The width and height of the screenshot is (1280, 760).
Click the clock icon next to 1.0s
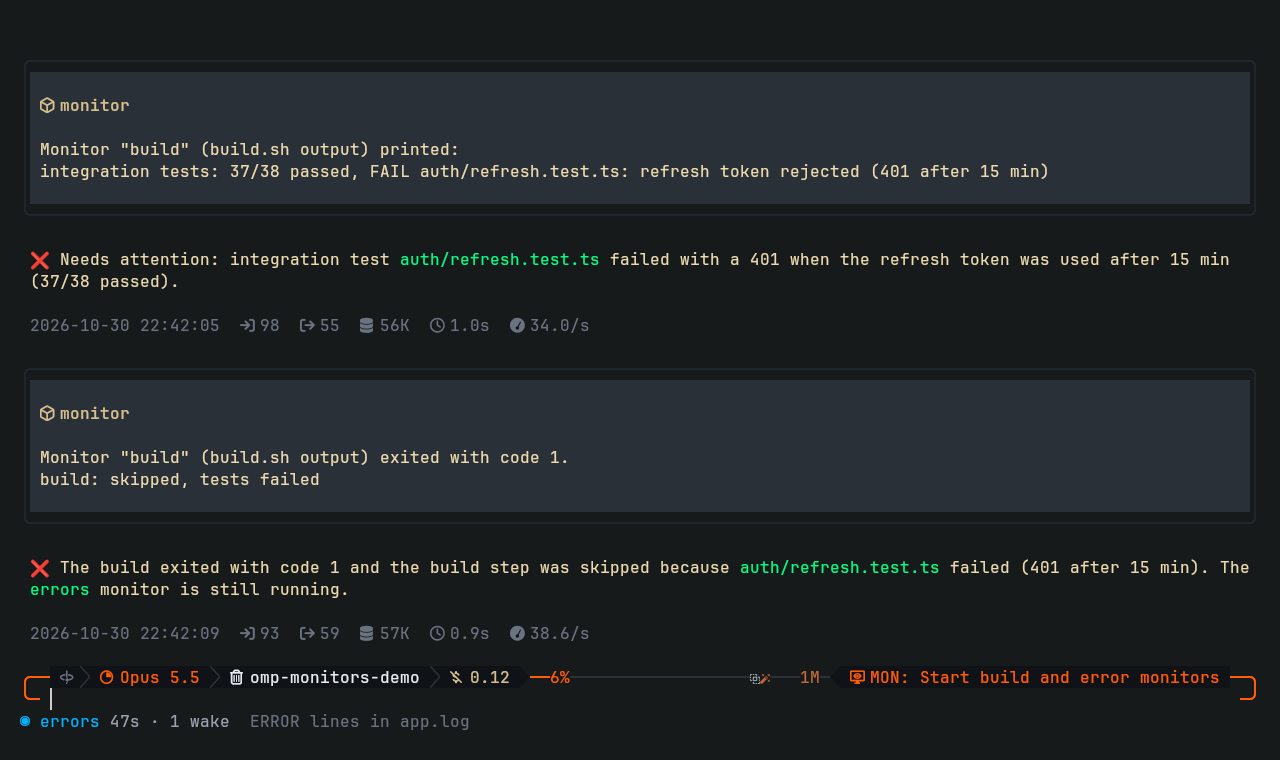pos(437,325)
